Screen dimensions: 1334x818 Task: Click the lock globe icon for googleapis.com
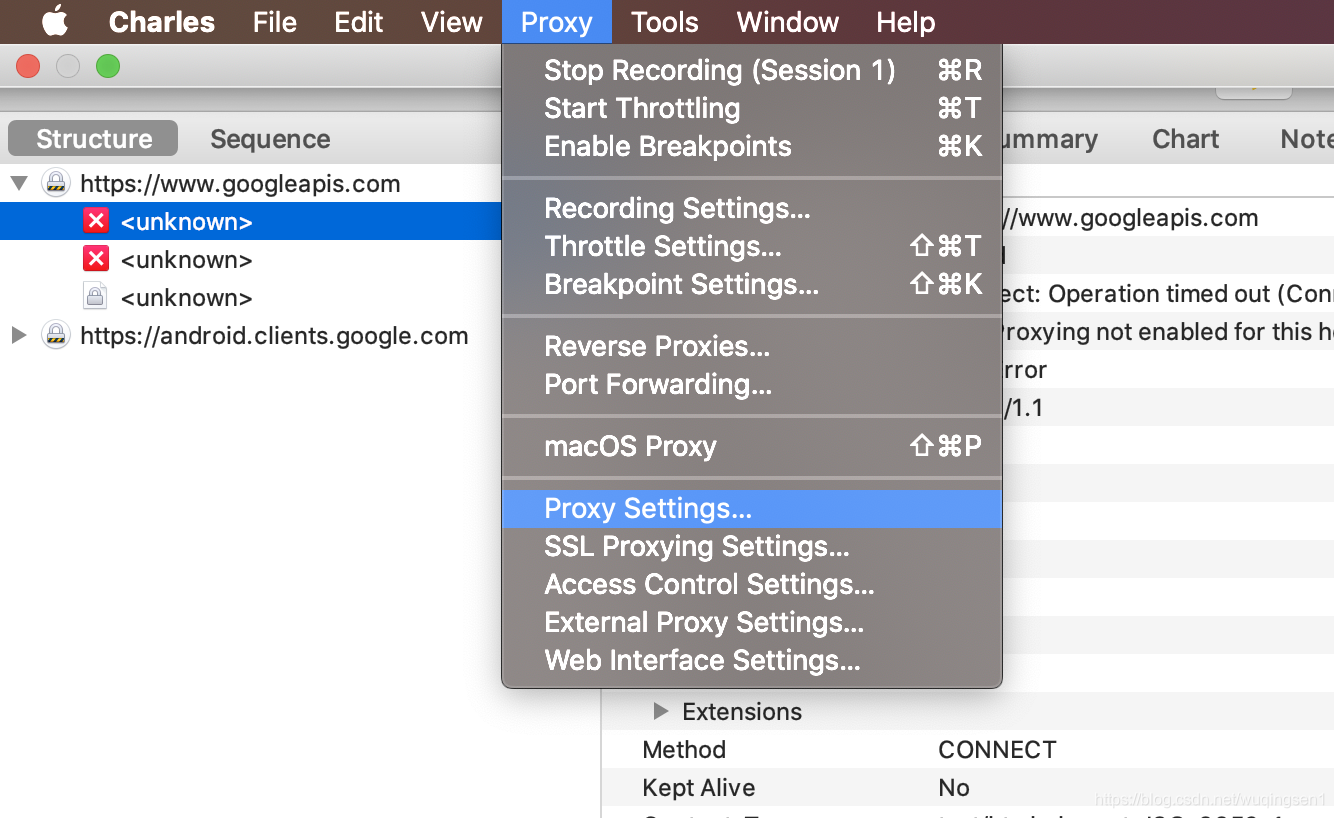[x=56, y=183]
